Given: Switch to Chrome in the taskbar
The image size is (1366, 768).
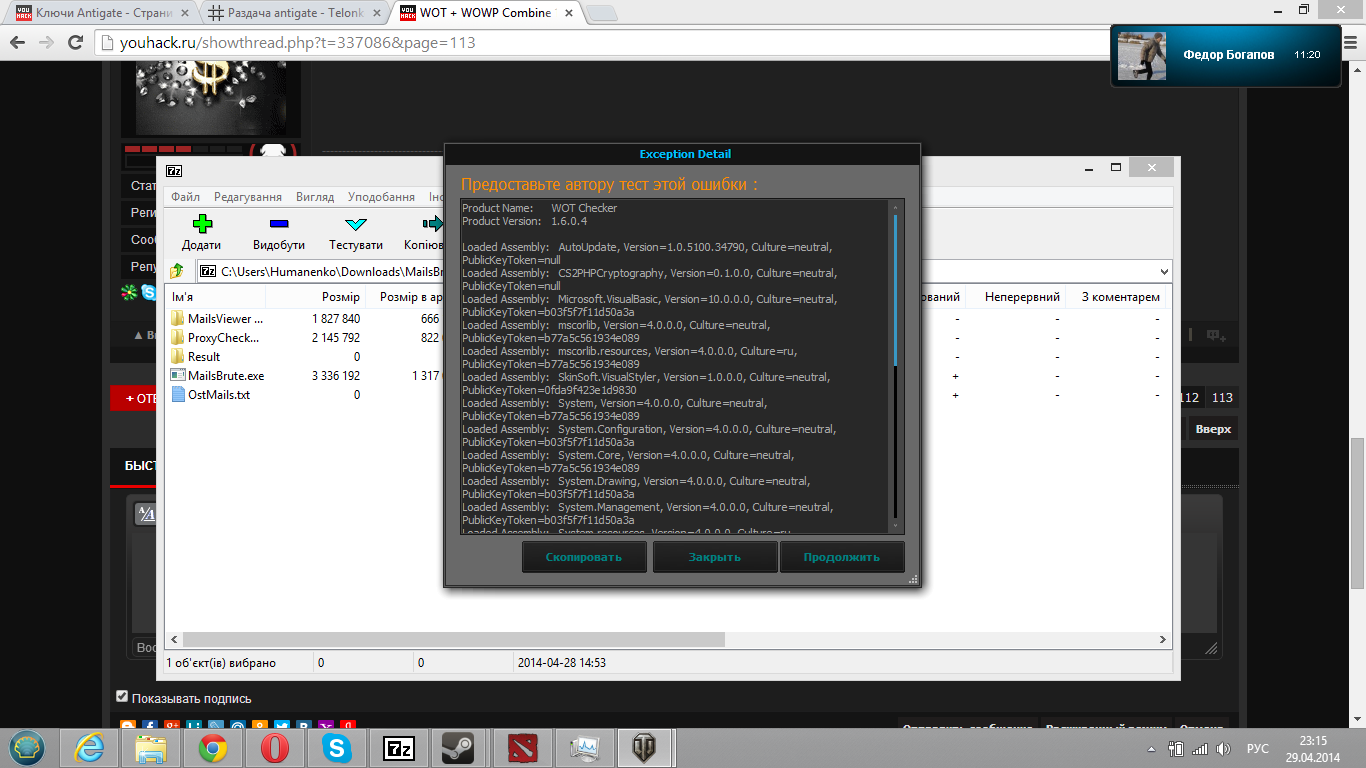Looking at the screenshot, I should pyautogui.click(x=212, y=748).
